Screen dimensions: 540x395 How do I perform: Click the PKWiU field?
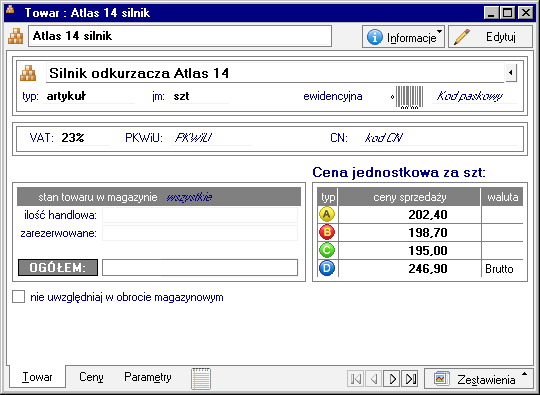[x=211, y=138]
